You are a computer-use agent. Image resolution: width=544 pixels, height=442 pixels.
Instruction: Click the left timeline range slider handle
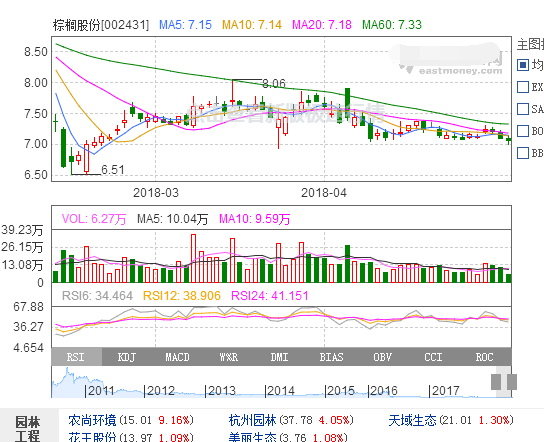[x=496, y=382]
